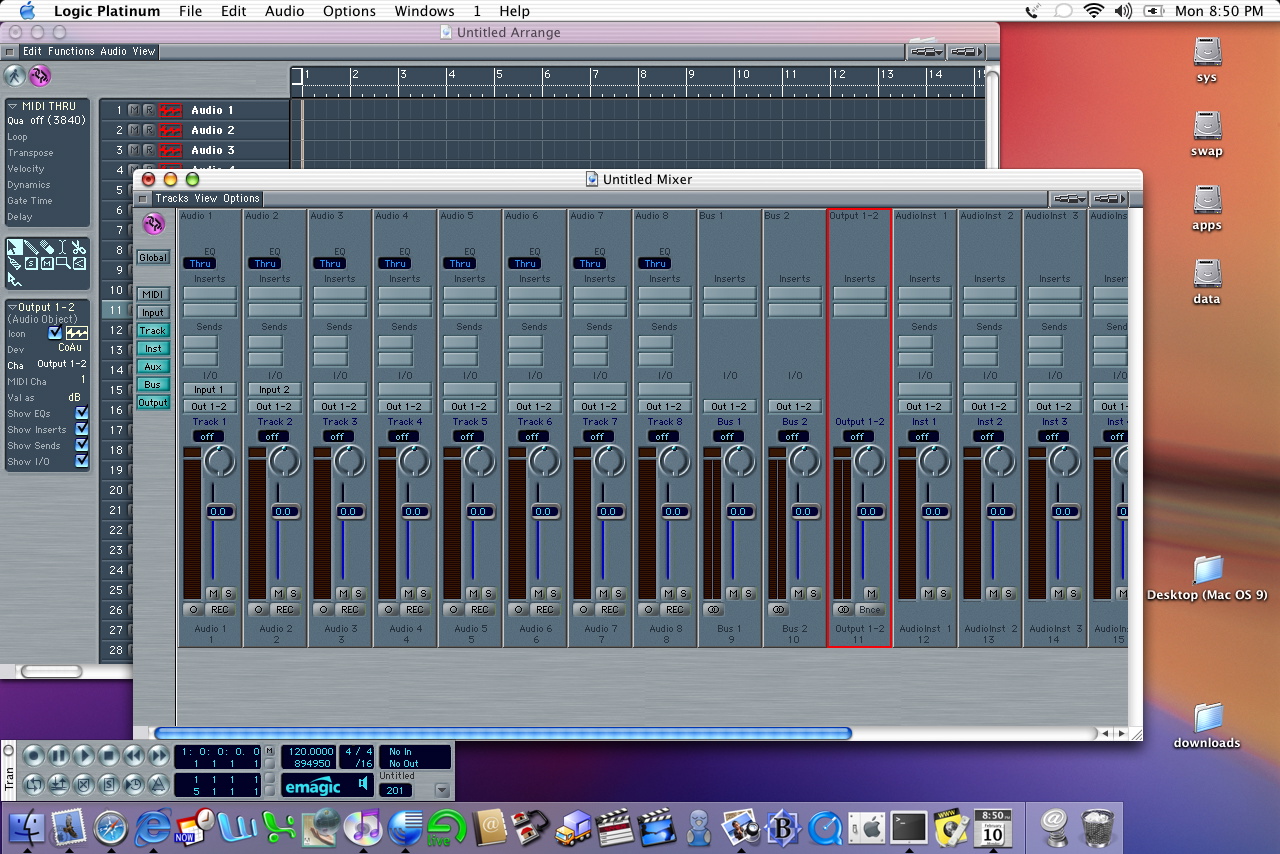Click the tempo display showing 120.0000
This screenshot has height=854, width=1280.
pyautogui.click(x=308, y=751)
